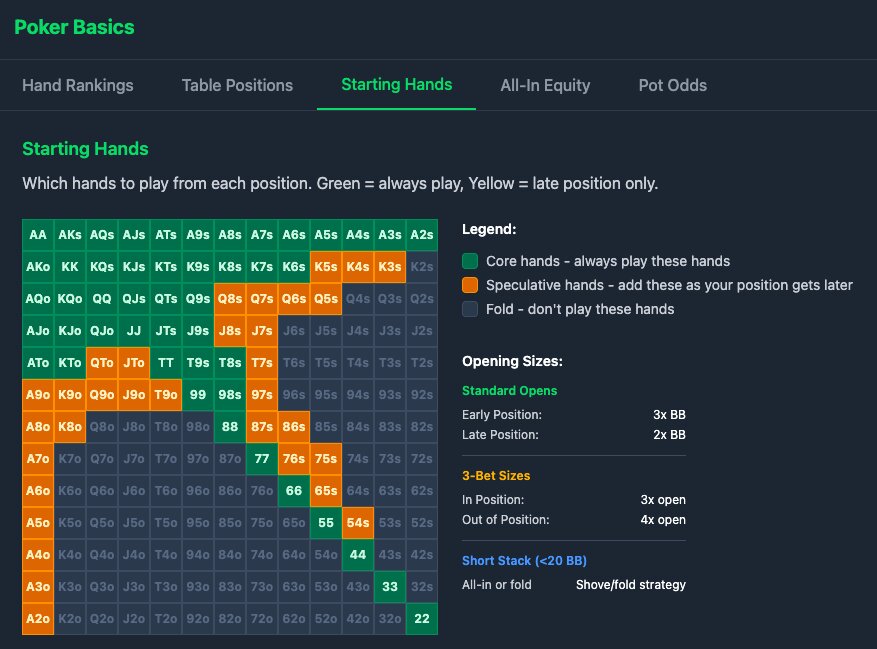
Task: Click the dark Fold legend swatch
Action: point(469,309)
